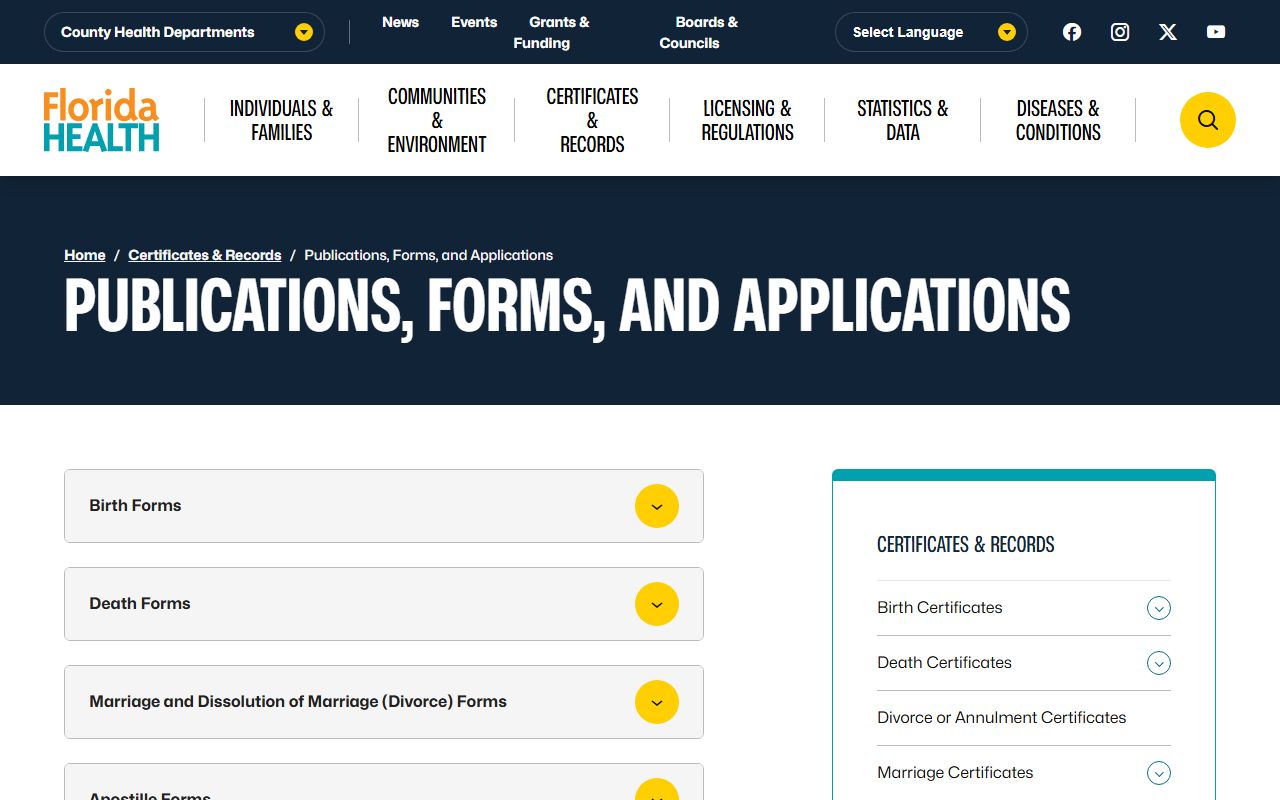Go to News page
Viewport: 1280px width, 800px height.
pos(400,22)
